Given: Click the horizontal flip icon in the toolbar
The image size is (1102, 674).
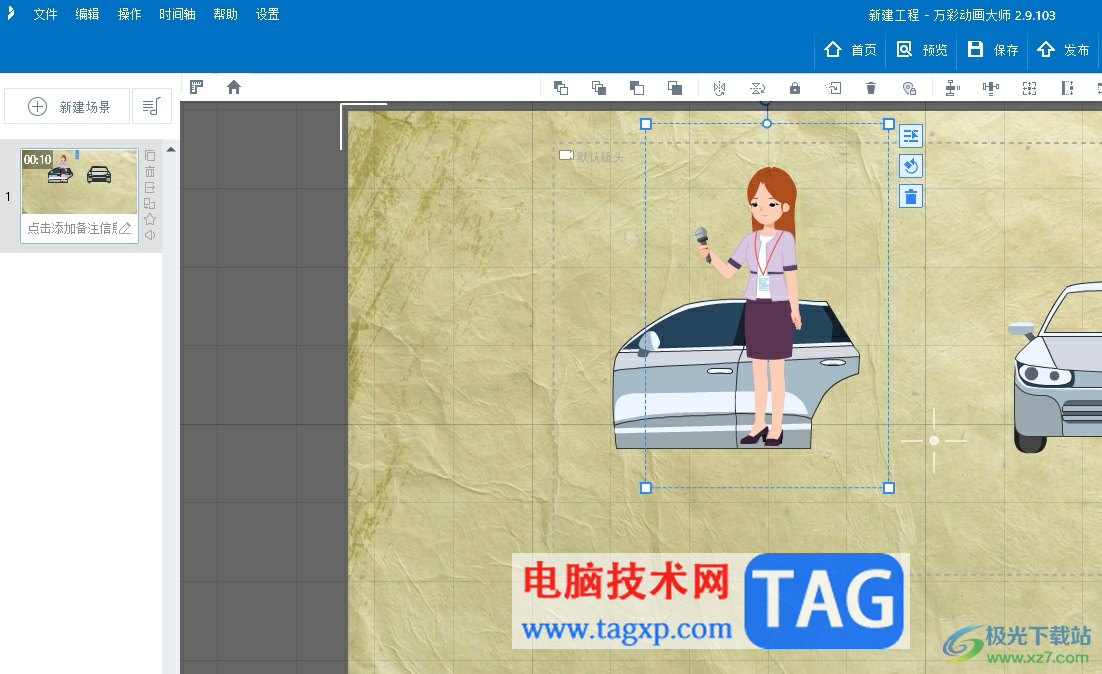Looking at the screenshot, I should (719, 88).
